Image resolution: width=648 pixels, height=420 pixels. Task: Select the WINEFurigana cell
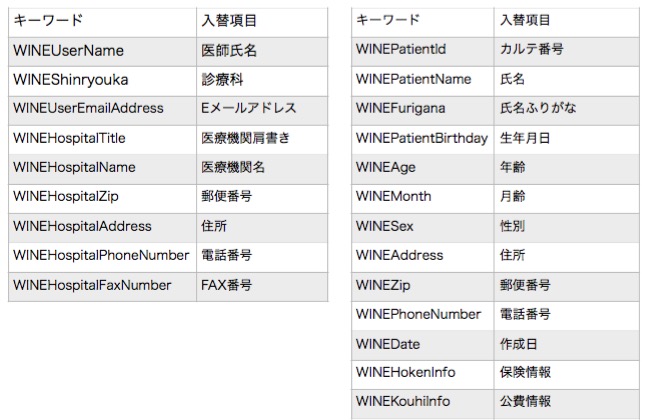(400, 108)
